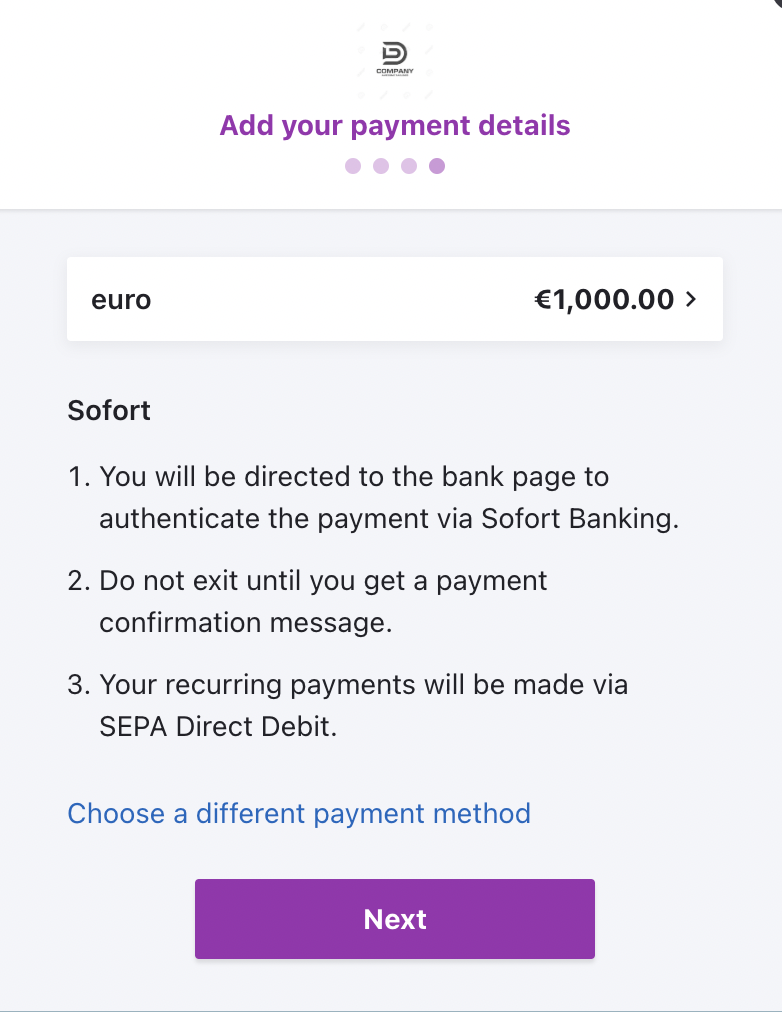Viewport: 782px width, 1012px height.
Task: Click the company logo icon
Action: pyautogui.click(x=395, y=53)
